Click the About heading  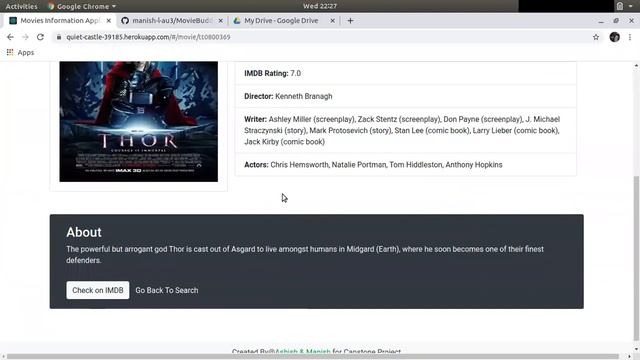(84, 232)
